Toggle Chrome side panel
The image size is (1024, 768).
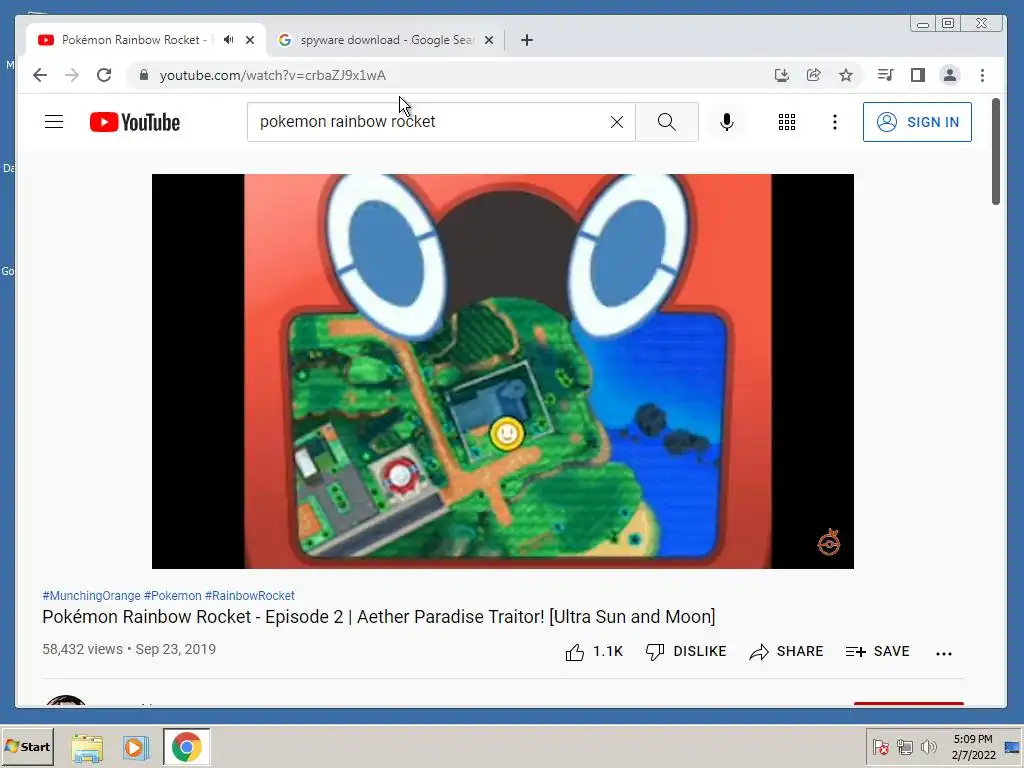[918, 75]
